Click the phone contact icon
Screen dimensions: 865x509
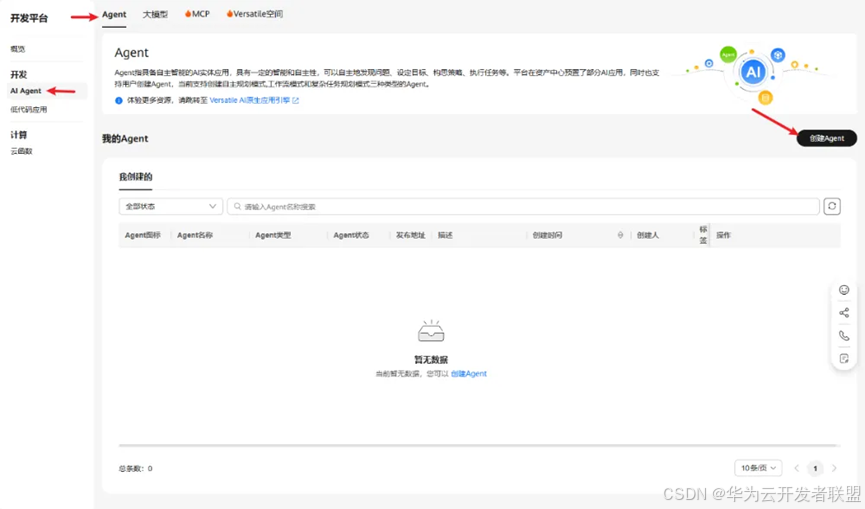pyautogui.click(x=844, y=335)
